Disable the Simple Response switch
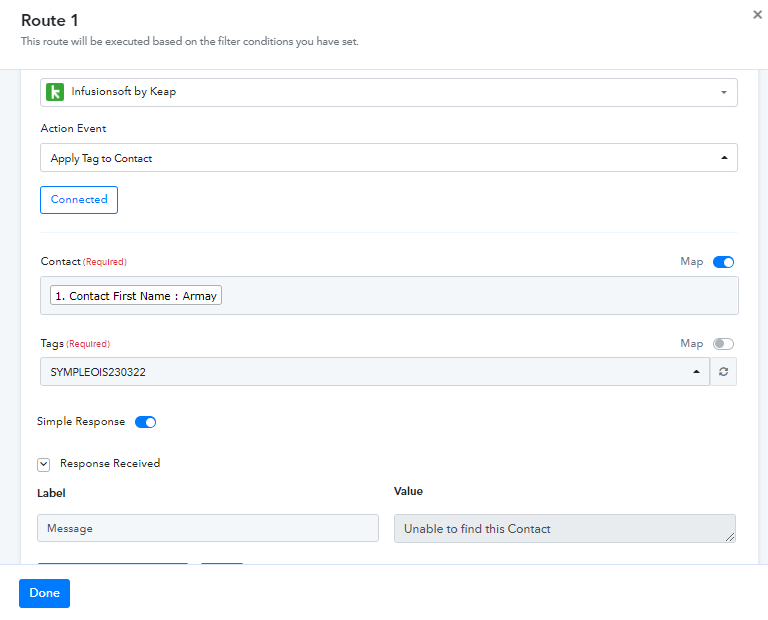 145,422
